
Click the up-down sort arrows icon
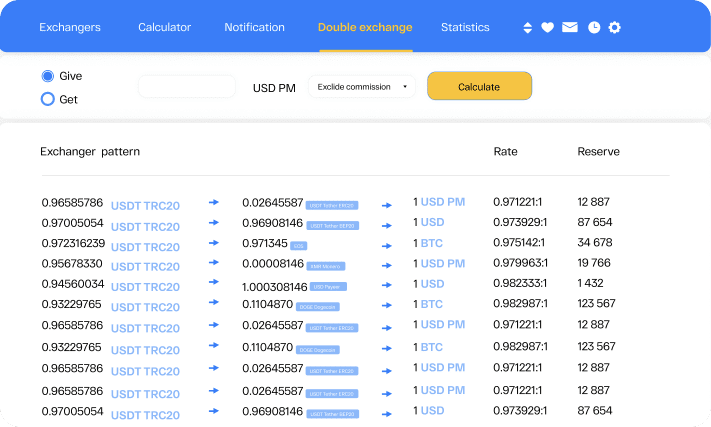point(528,28)
